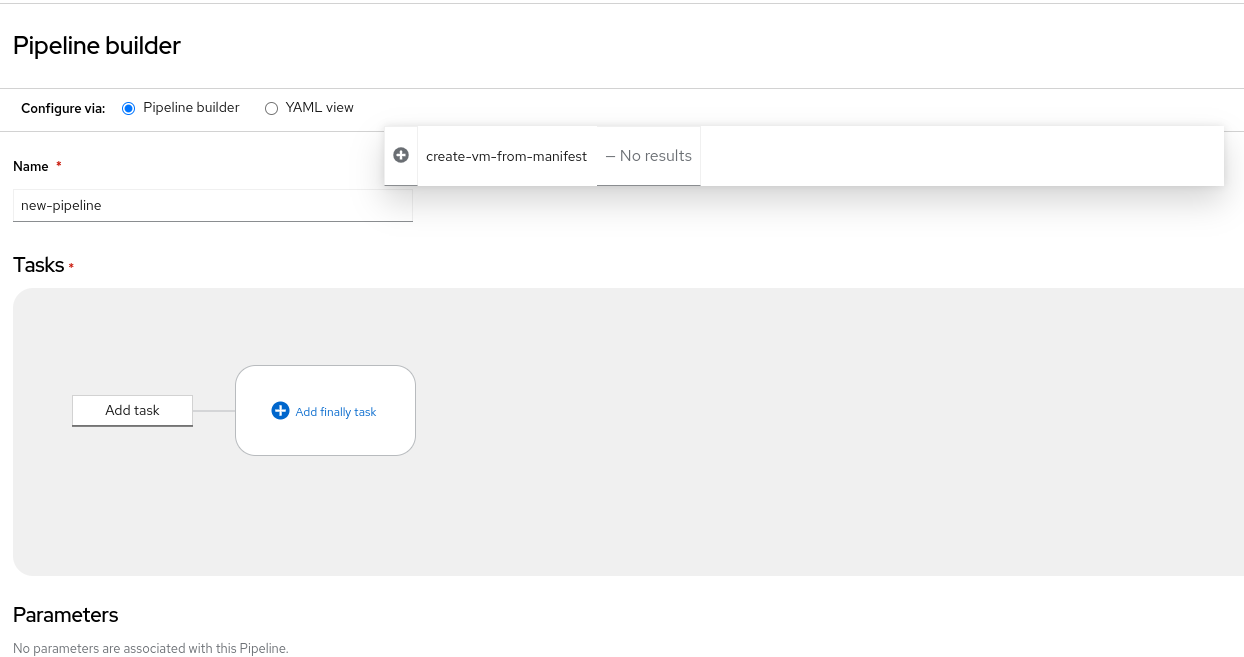This screenshot has height=657, width=1244.
Task: Click the "No results" text in the search popup
Action: point(649,156)
